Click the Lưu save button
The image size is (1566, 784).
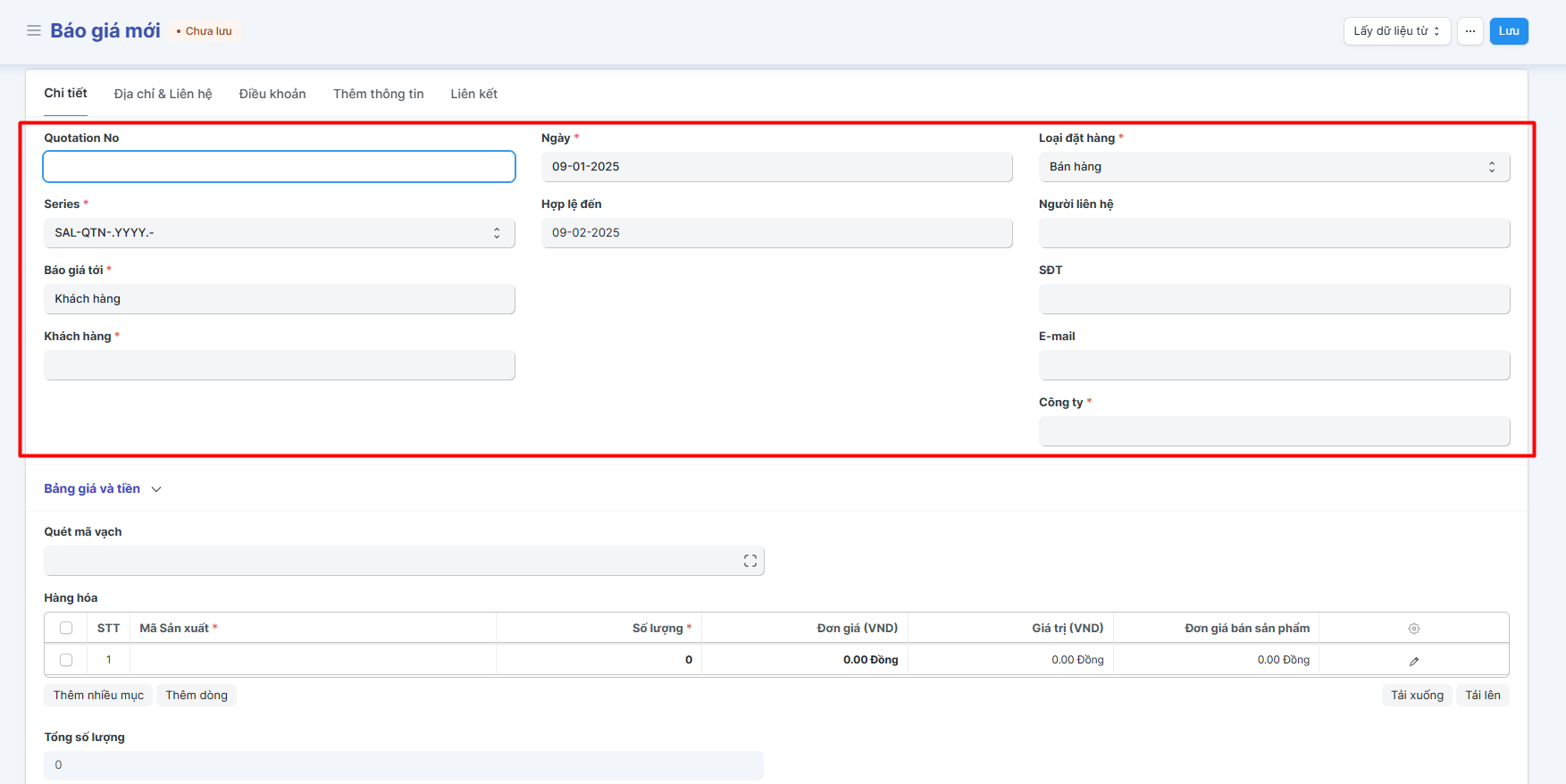click(x=1508, y=31)
